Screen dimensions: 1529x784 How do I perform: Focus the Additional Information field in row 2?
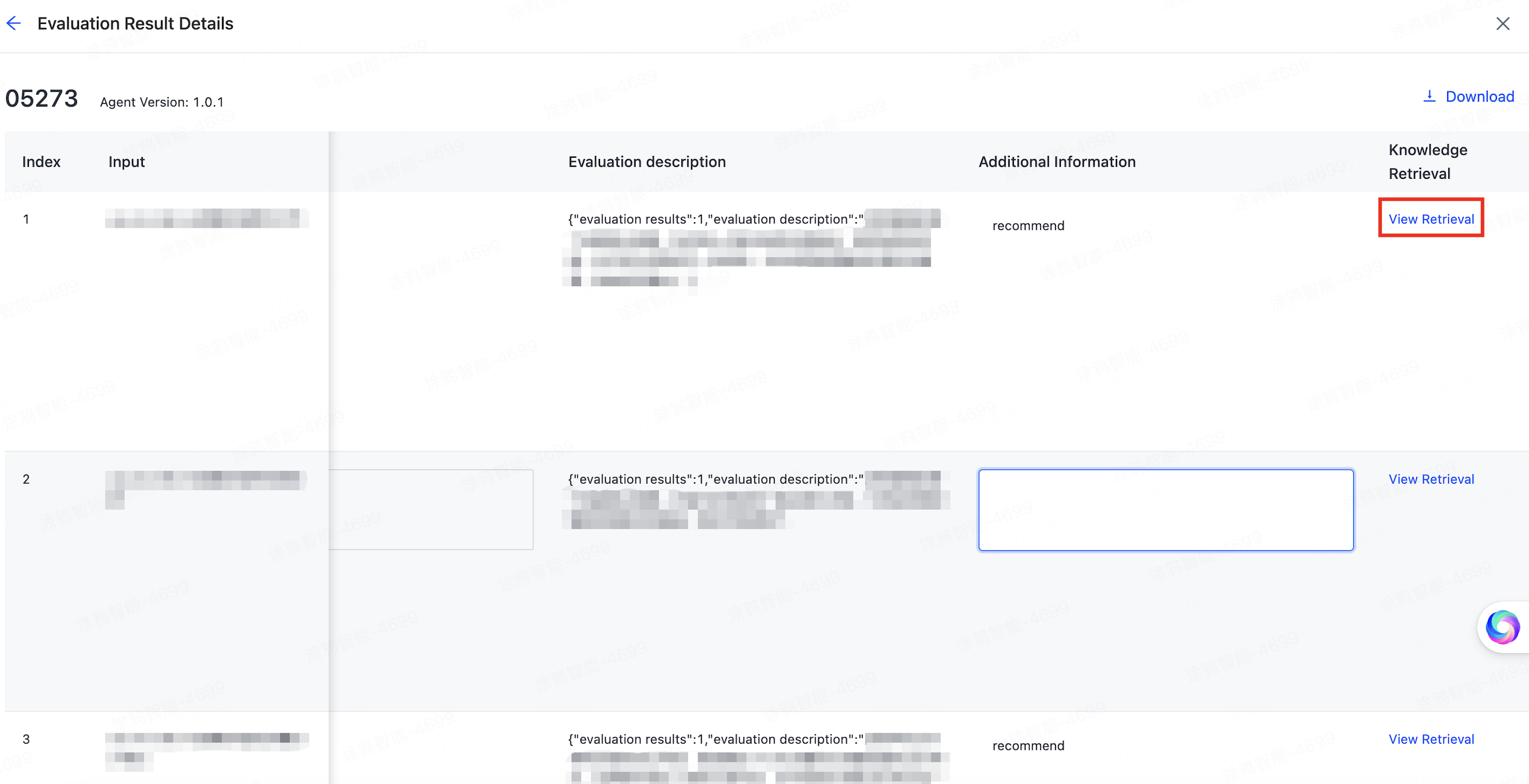pyautogui.click(x=1166, y=510)
